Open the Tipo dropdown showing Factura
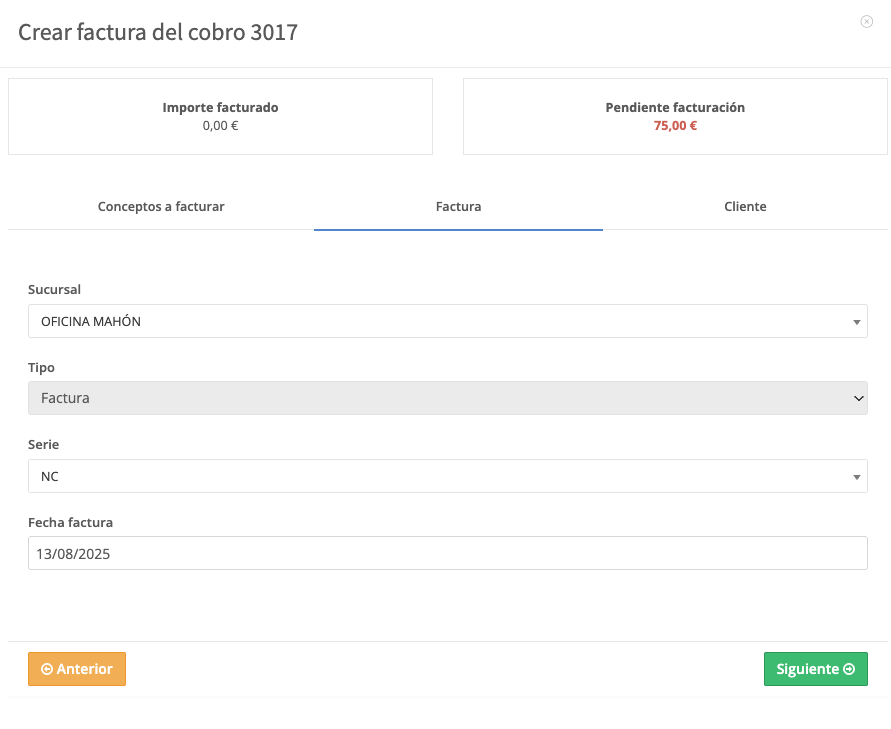 (x=448, y=398)
